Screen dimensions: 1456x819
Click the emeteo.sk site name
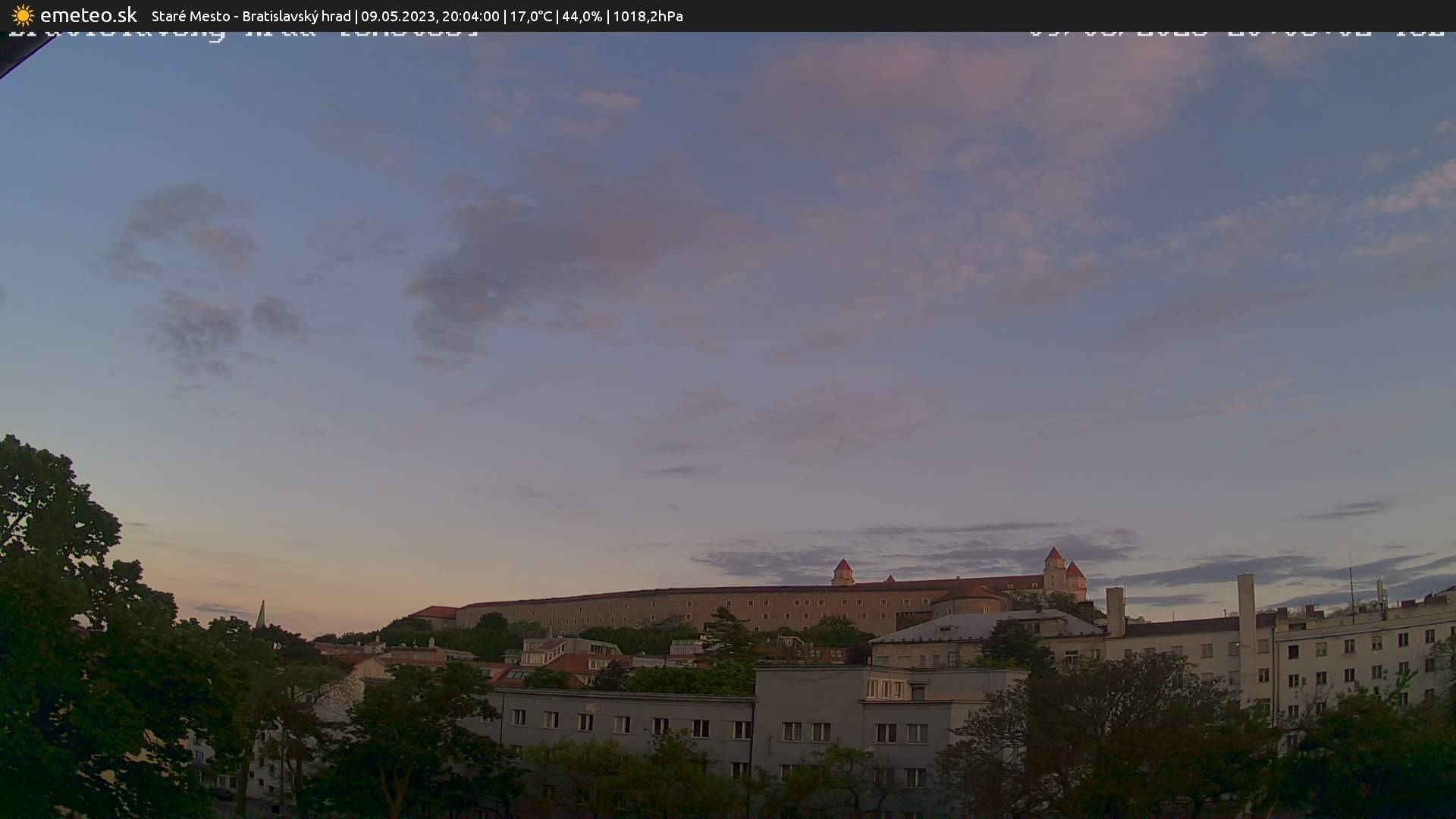point(88,15)
